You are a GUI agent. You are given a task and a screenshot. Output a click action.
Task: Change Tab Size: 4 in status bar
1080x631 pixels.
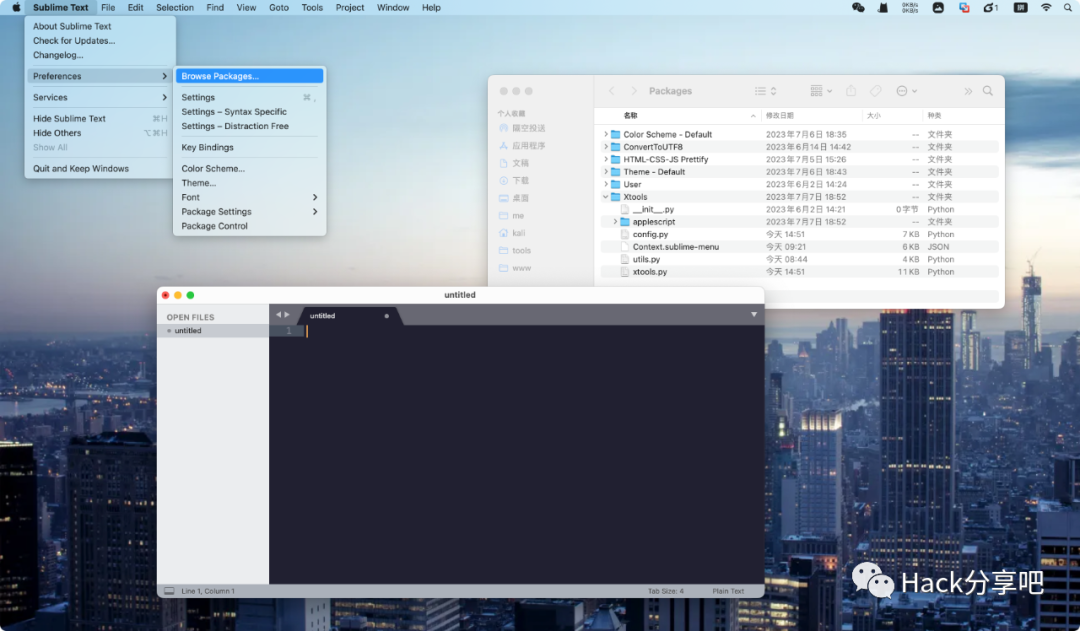665,591
